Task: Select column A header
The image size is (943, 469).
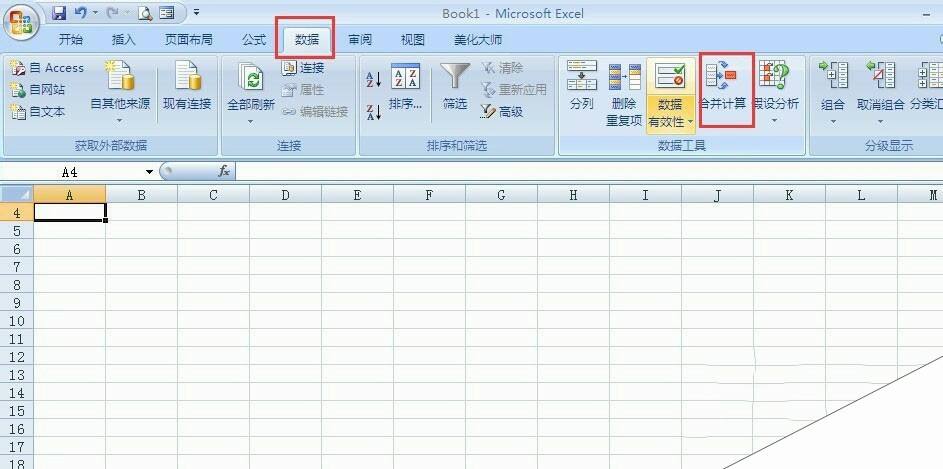Action: tap(70, 195)
